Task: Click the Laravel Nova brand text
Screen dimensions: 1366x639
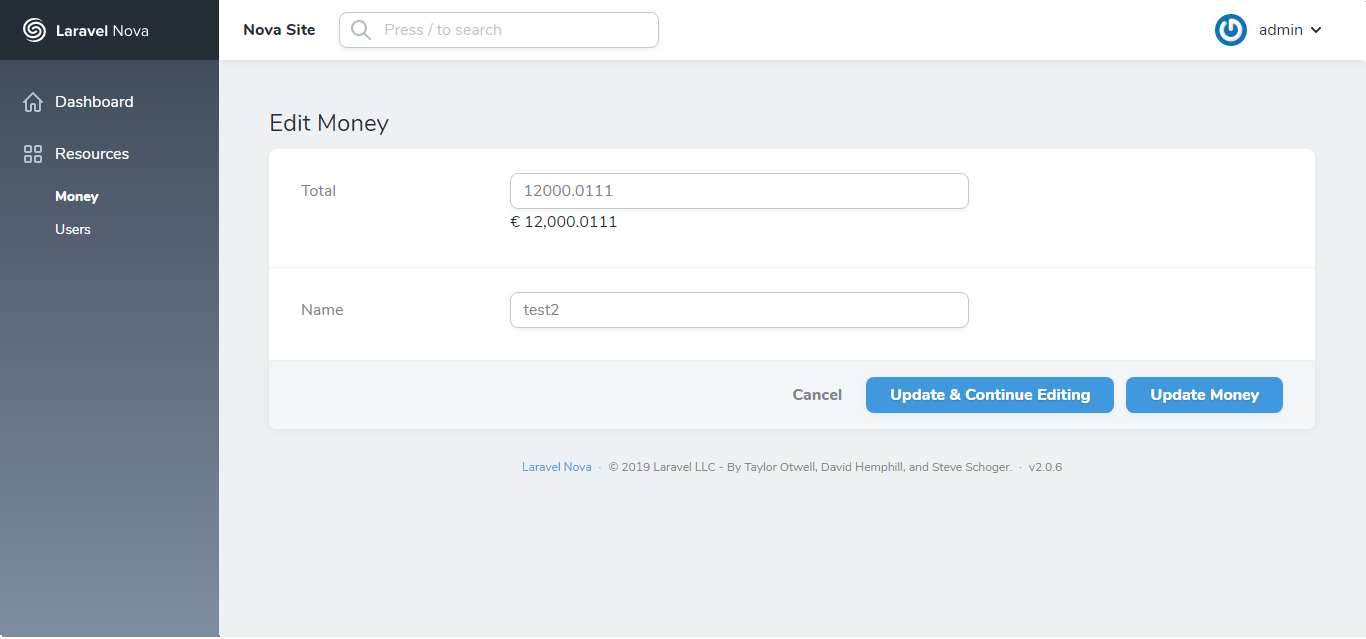Action: click(102, 30)
